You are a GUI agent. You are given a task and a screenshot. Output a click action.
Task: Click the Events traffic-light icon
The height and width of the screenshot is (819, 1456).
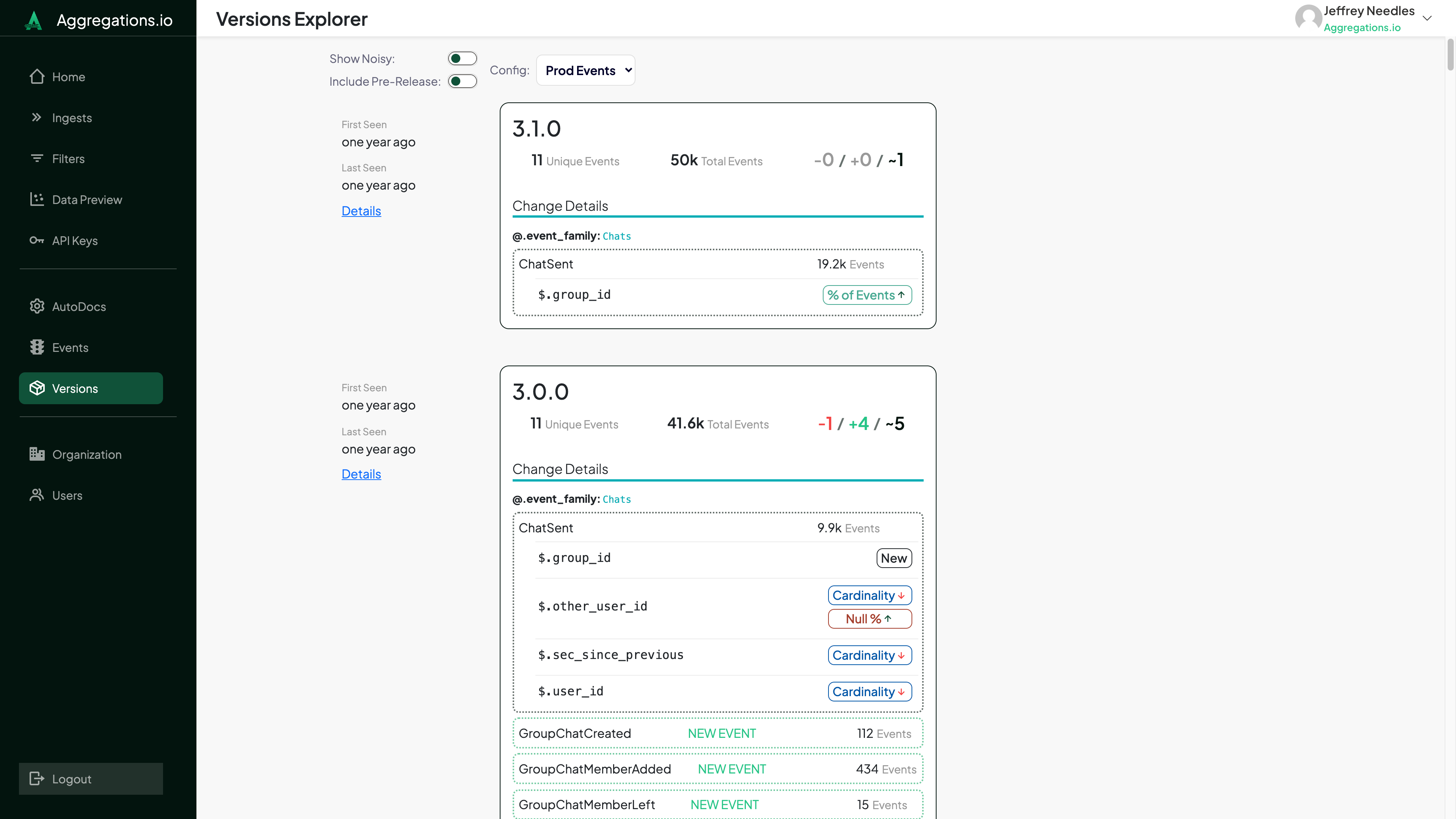[37, 348]
